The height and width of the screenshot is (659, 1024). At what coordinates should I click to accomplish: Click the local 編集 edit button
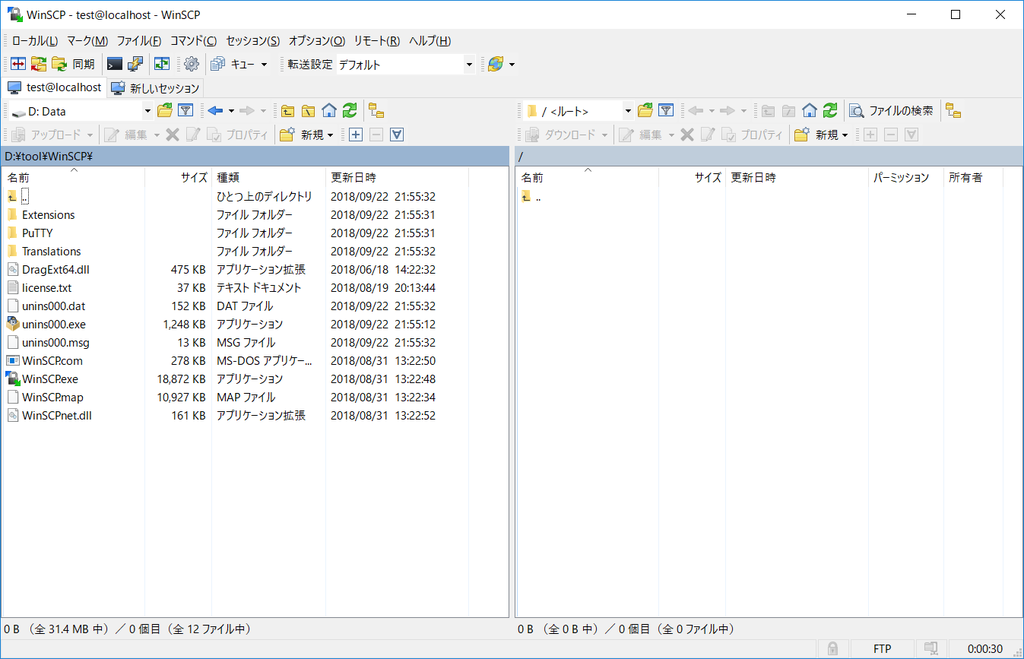tap(127, 135)
